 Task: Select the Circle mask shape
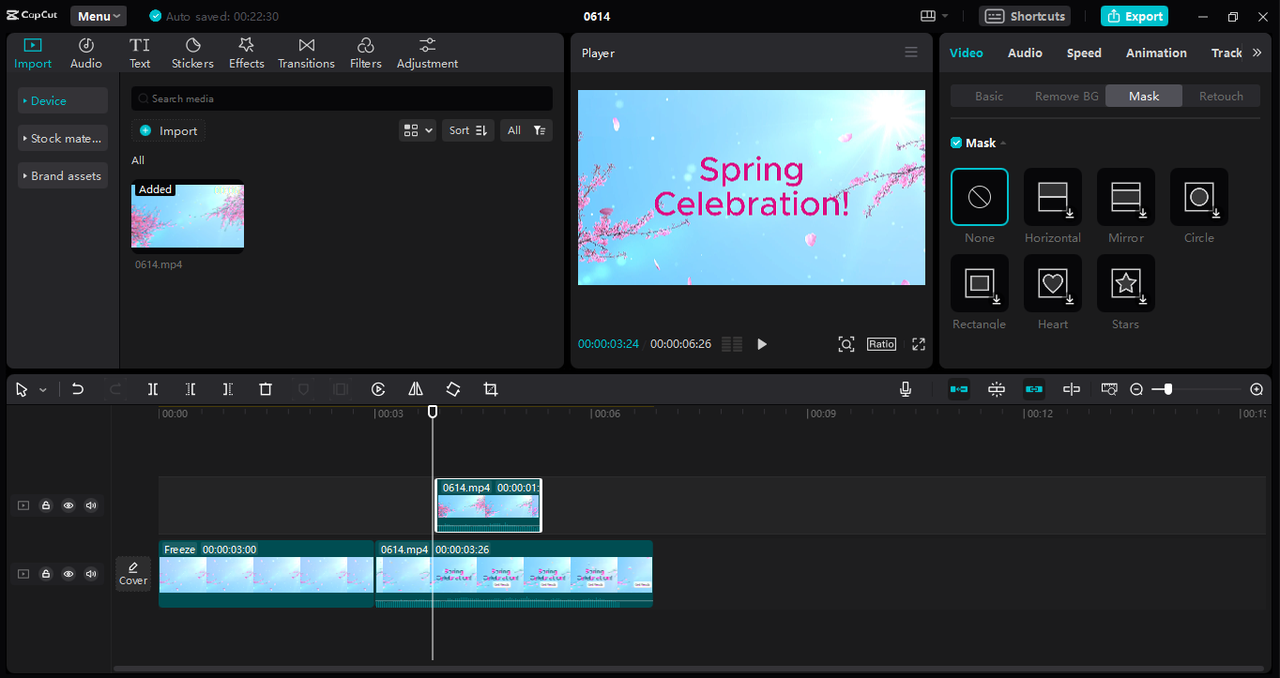pos(1198,197)
